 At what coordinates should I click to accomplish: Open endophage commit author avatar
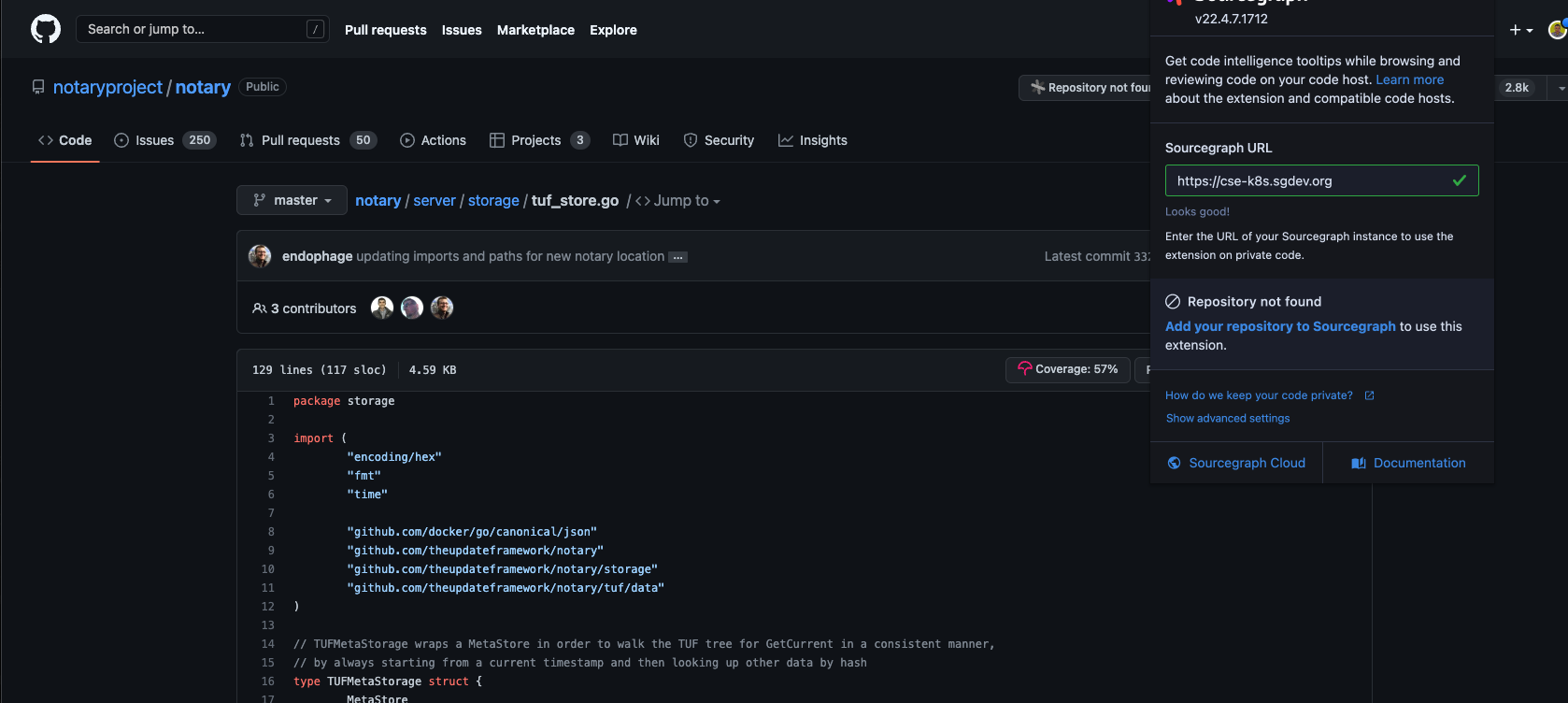click(260, 256)
